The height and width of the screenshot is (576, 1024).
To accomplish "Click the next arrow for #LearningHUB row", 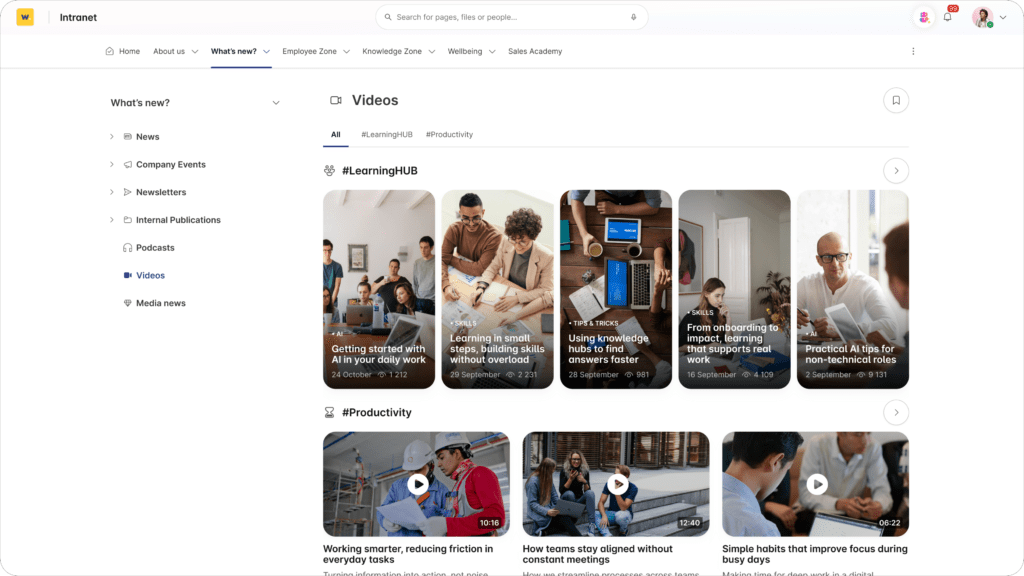I will 896,171.
